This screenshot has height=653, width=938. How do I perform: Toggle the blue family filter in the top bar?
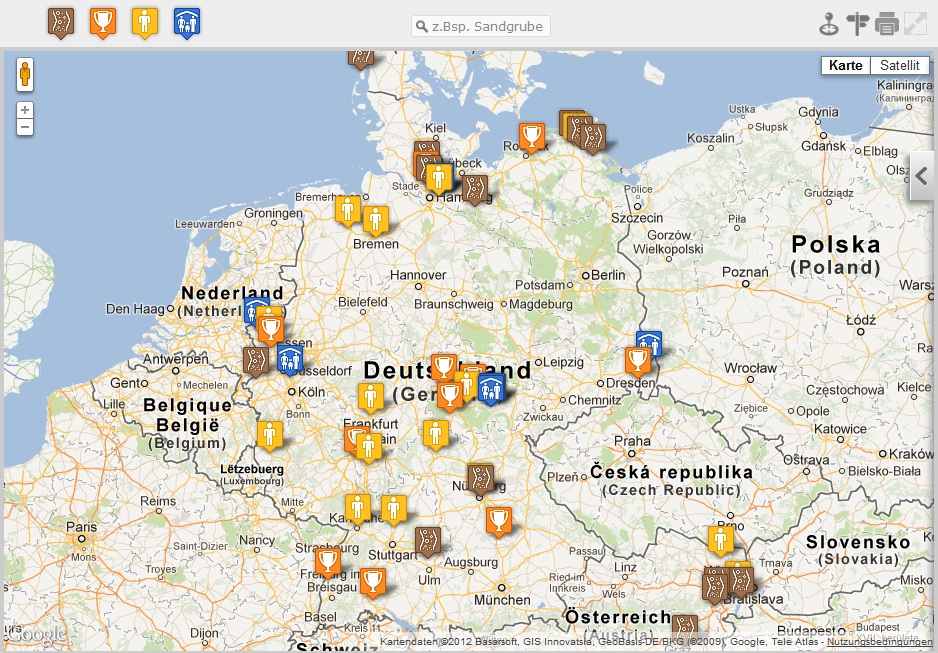point(187,23)
